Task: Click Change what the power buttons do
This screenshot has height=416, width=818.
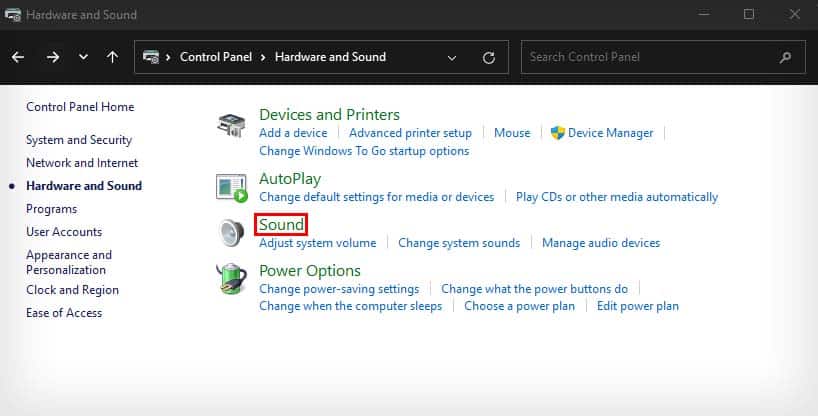Action: [x=534, y=289]
